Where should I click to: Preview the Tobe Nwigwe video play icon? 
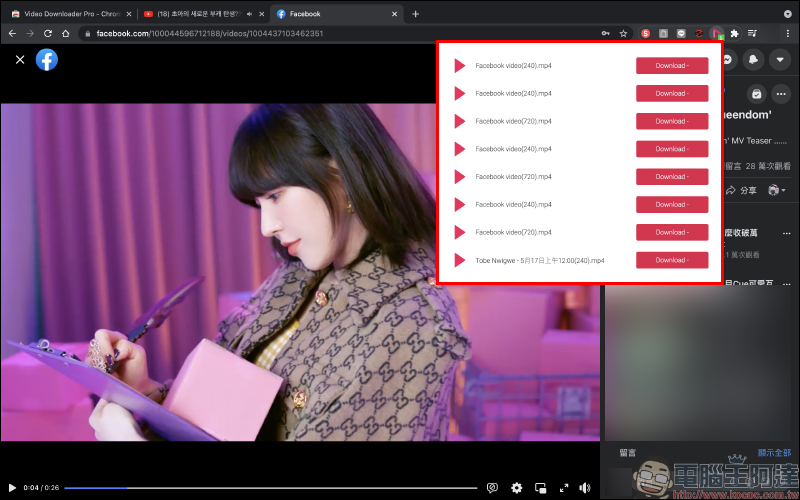coord(460,260)
